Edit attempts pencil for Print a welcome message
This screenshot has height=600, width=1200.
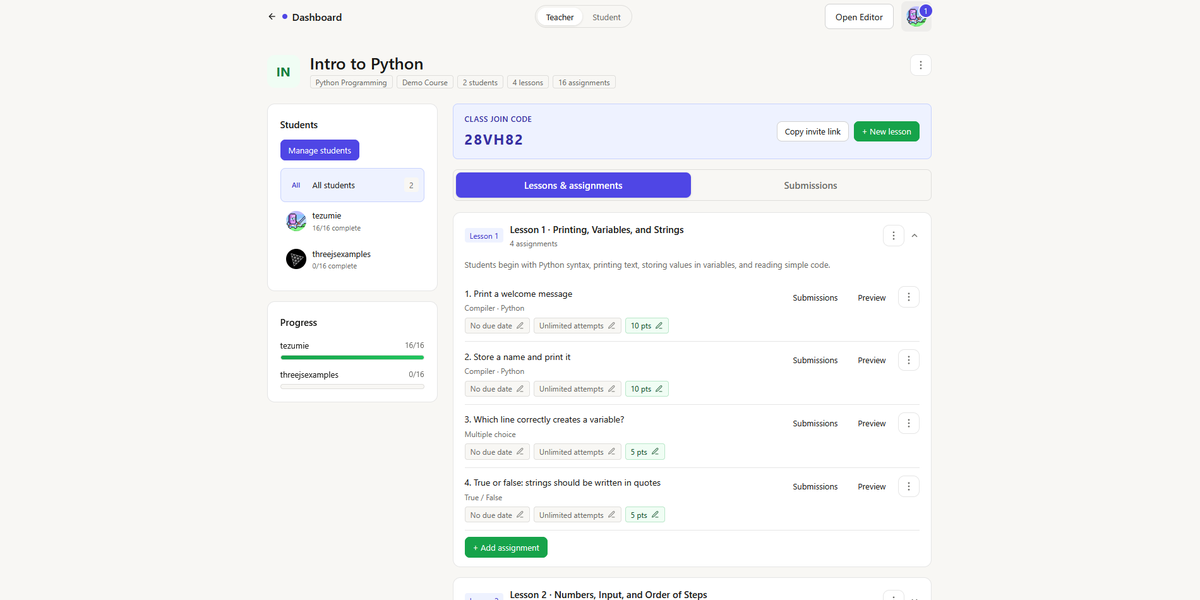tap(612, 326)
